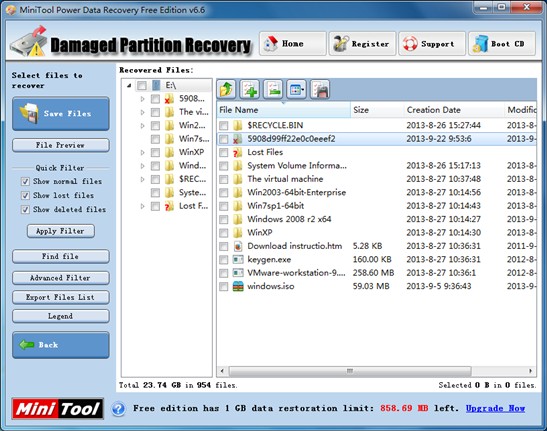
Task: Click the add-checked-files toolbar icon with plus
Action: [249, 89]
